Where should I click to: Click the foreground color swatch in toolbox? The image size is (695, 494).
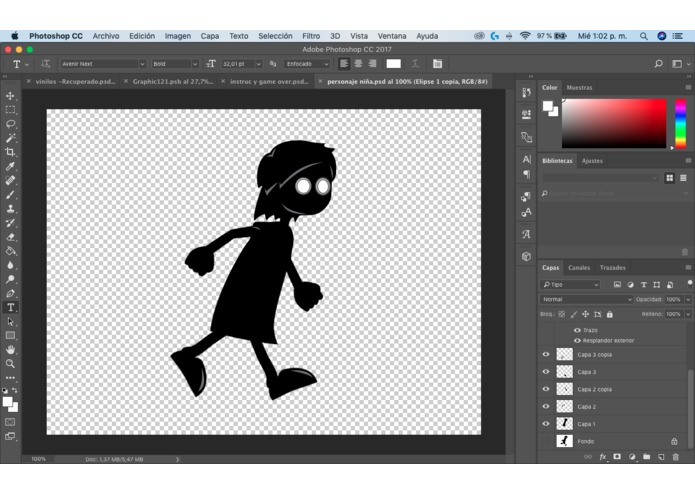click(7, 402)
